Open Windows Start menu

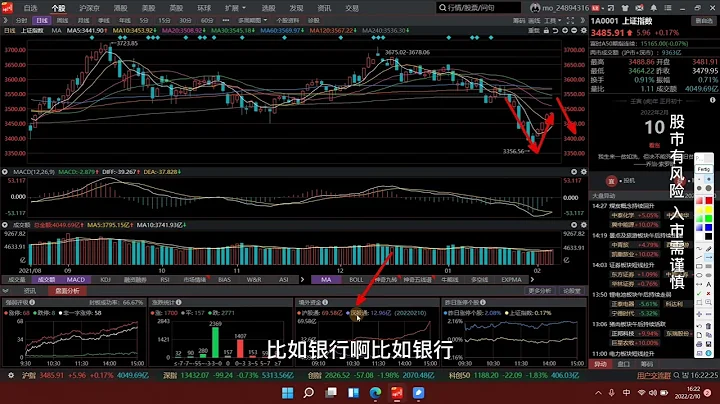point(287,393)
